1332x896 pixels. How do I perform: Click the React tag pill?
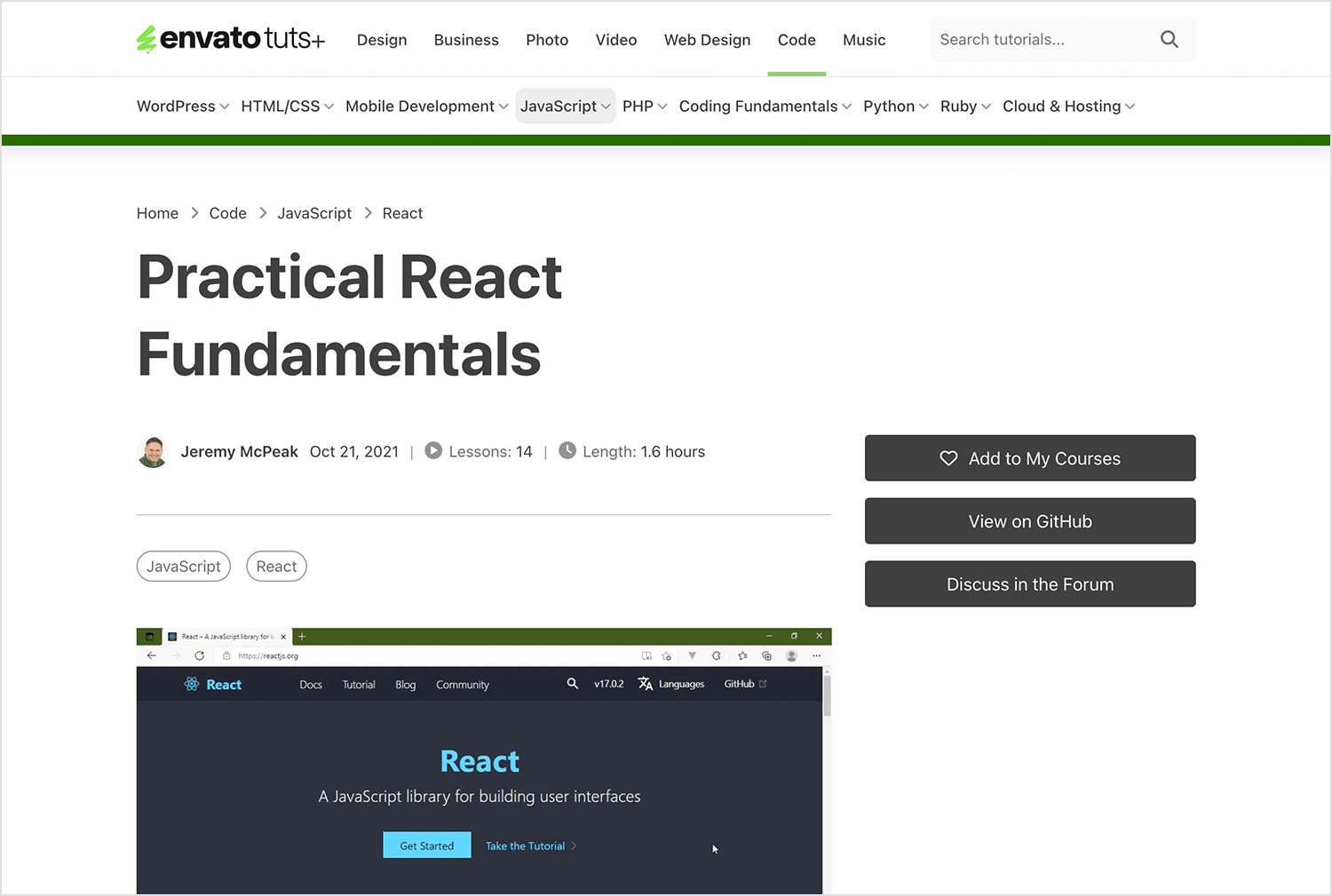pyautogui.click(x=276, y=567)
